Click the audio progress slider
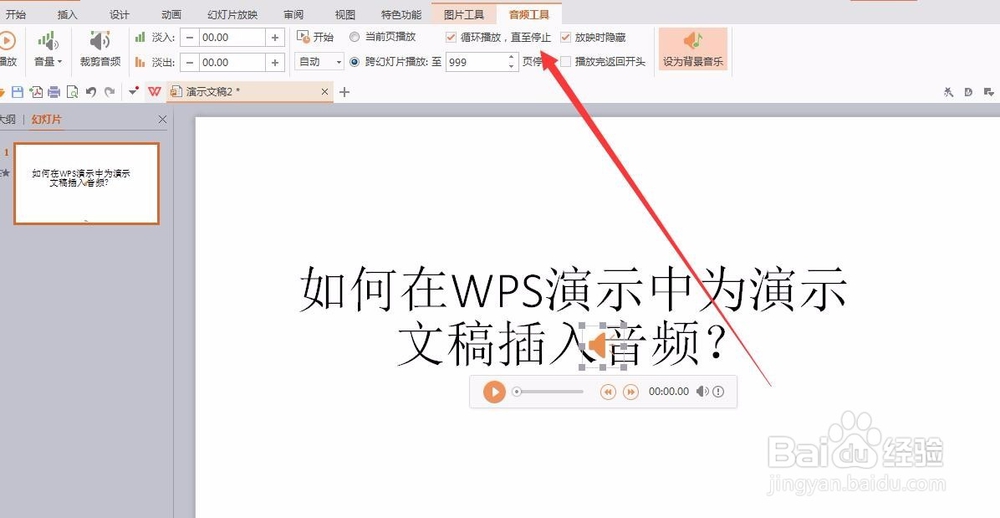 pyautogui.click(x=549, y=392)
